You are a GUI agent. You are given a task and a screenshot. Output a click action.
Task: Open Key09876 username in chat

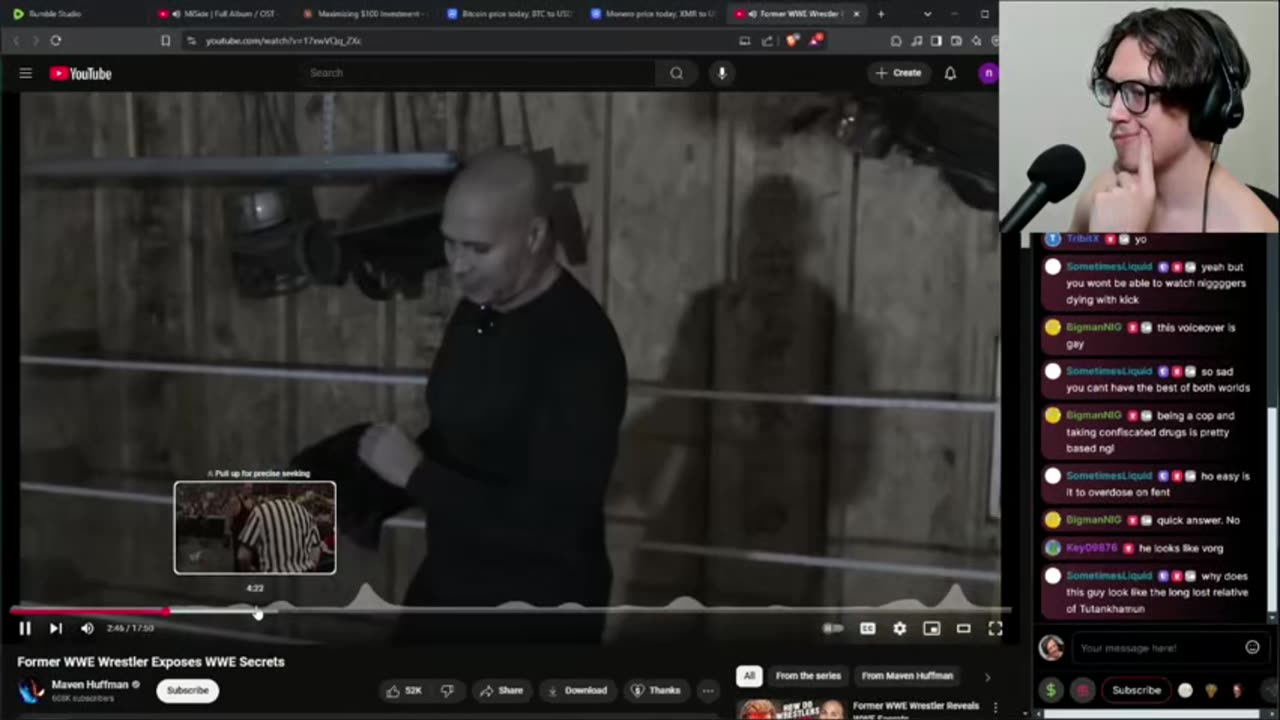[1093, 548]
